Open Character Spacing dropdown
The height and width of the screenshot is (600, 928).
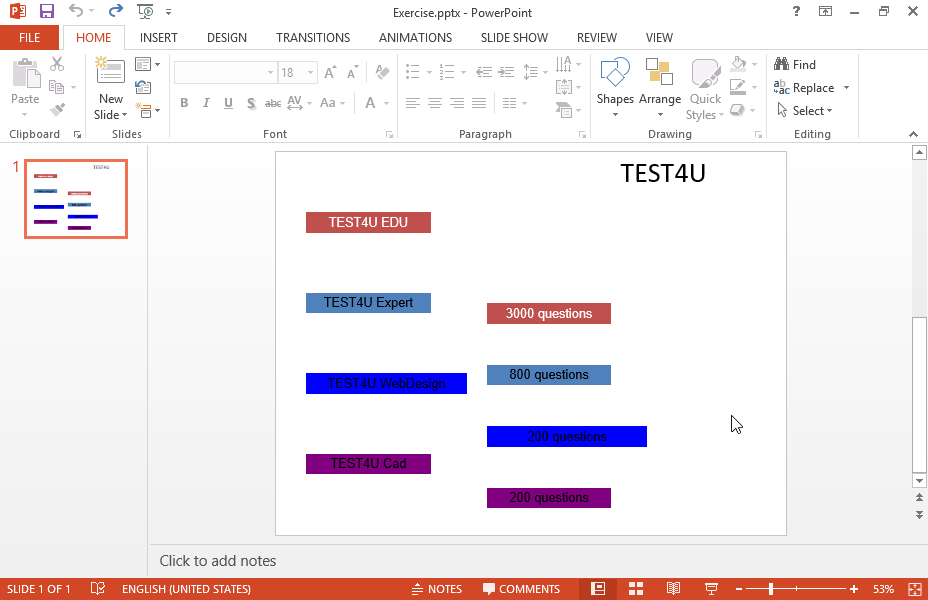(299, 103)
